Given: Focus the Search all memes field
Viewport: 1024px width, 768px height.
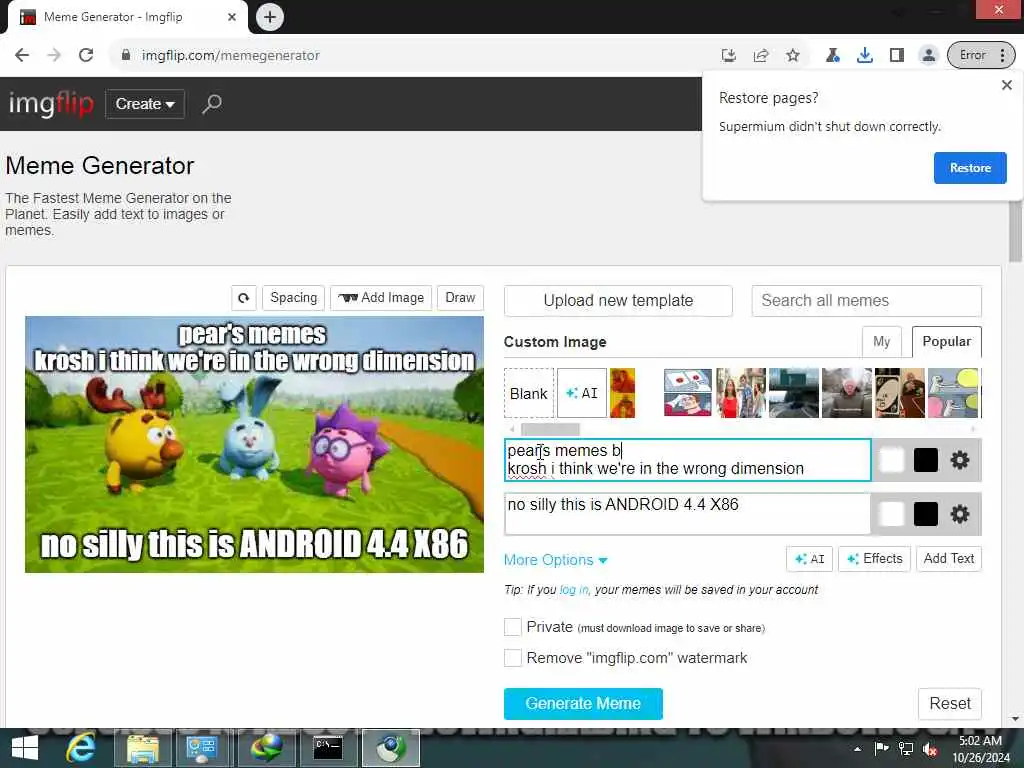Looking at the screenshot, I should tap(866, 300).
